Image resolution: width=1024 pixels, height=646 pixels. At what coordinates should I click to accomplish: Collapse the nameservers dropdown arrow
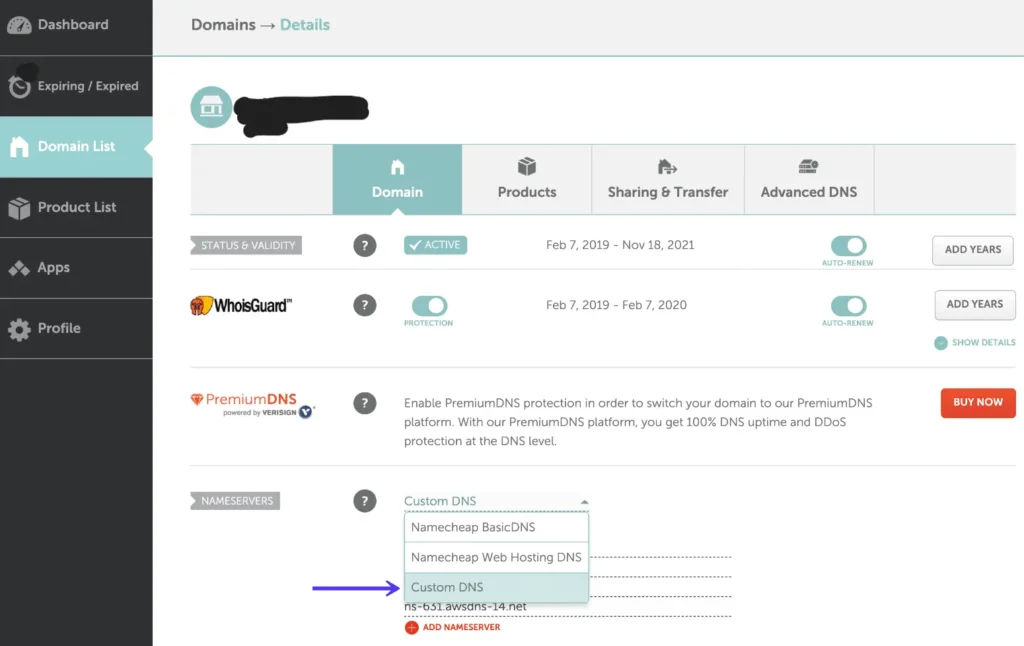click(583, 501)
